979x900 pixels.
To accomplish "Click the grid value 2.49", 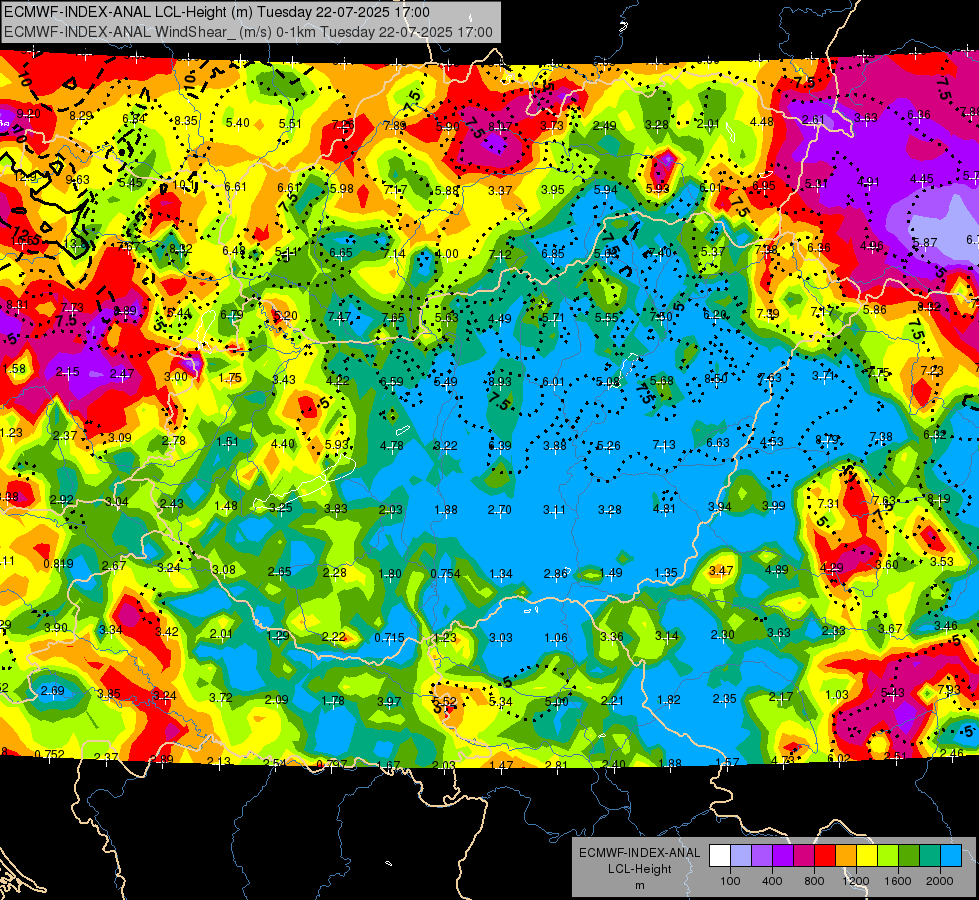I will point(604,126).
